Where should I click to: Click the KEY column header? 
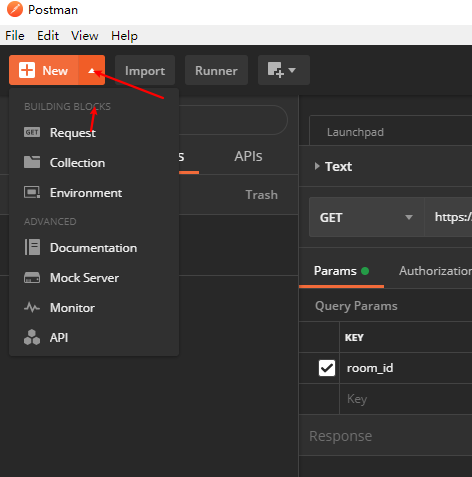click(354, 337)
